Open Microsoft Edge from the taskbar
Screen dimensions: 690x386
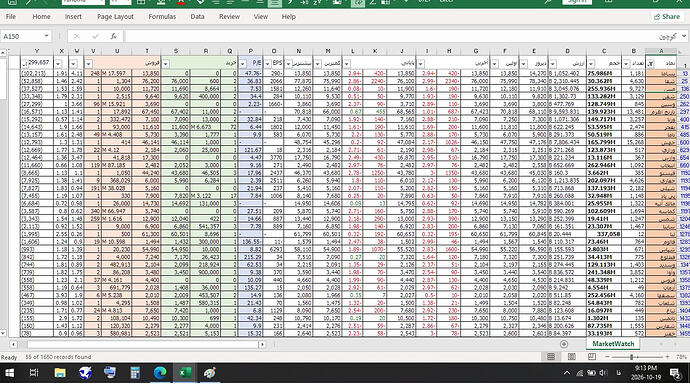pos(160,373)
